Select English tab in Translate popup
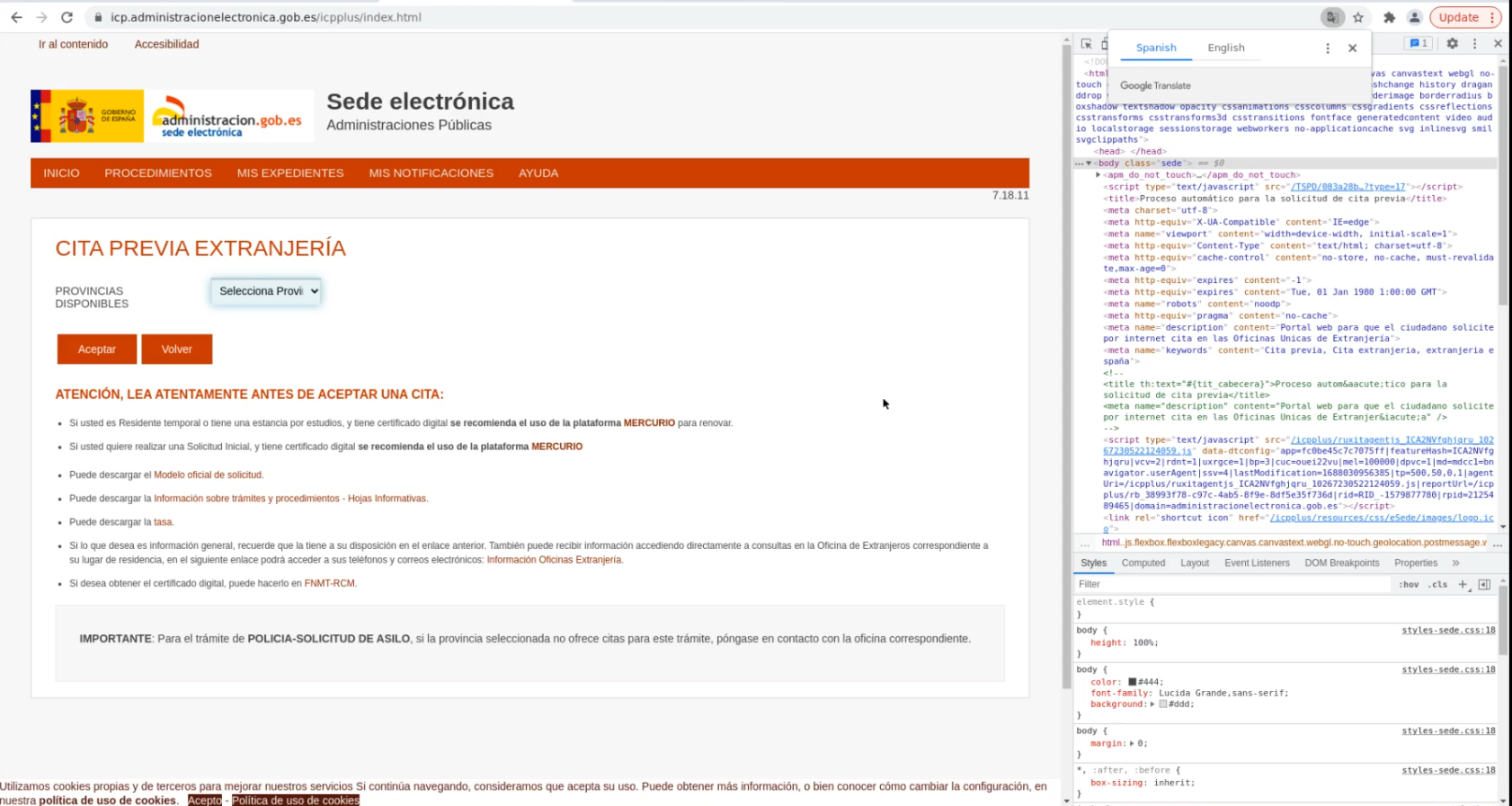Viewport: 1512px width, 806px height. point(1226,48)
